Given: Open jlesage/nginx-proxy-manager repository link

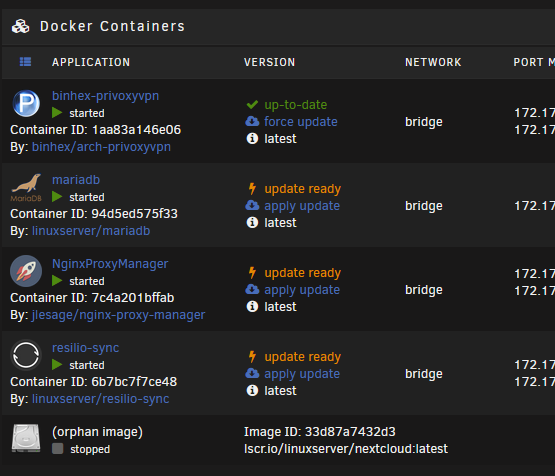Looking at the screenshot, I should 118,315.
